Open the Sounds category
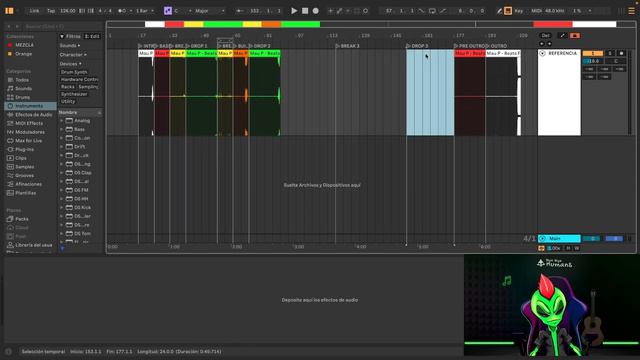Image resolution: width=640 pixels, height=360 pixels. 23,88
